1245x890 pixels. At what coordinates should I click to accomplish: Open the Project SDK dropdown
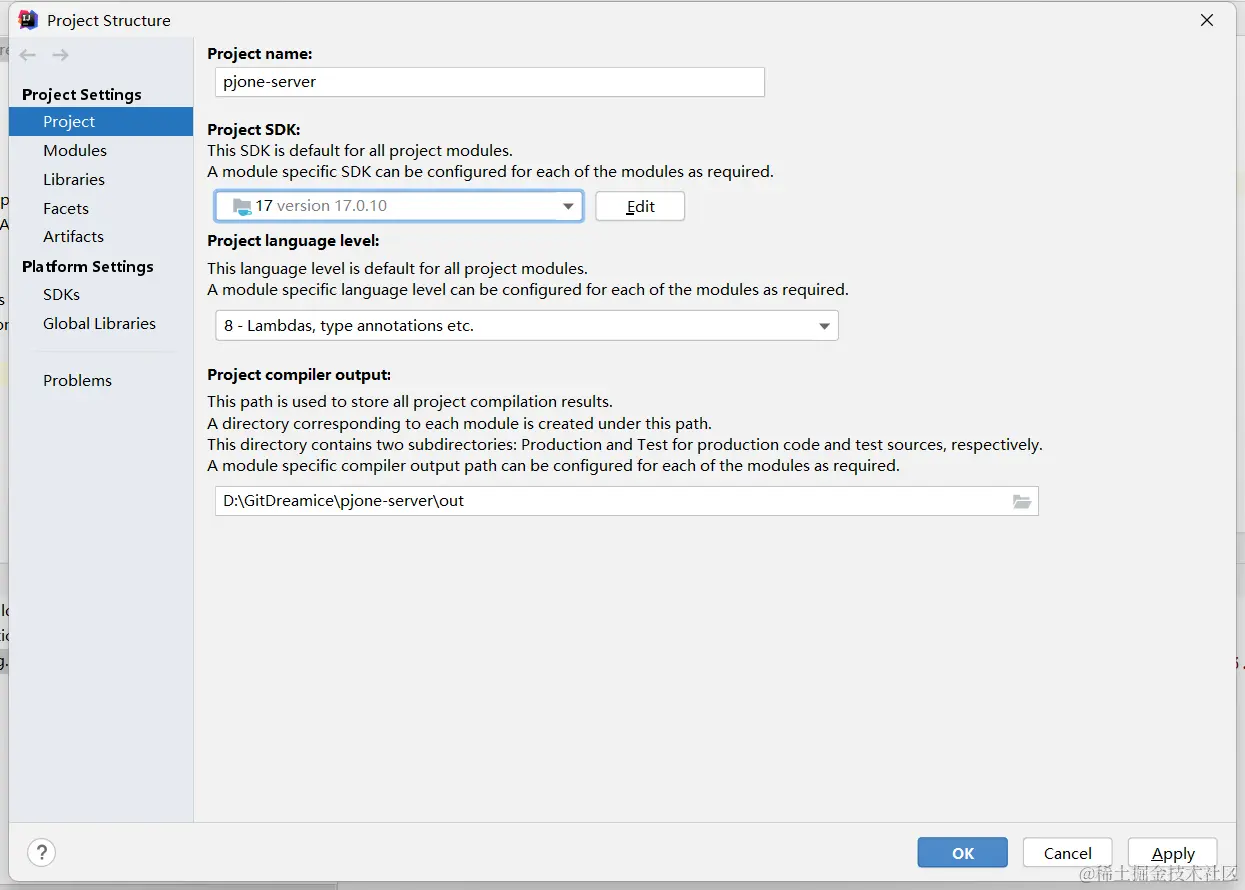tap(567, 206)
